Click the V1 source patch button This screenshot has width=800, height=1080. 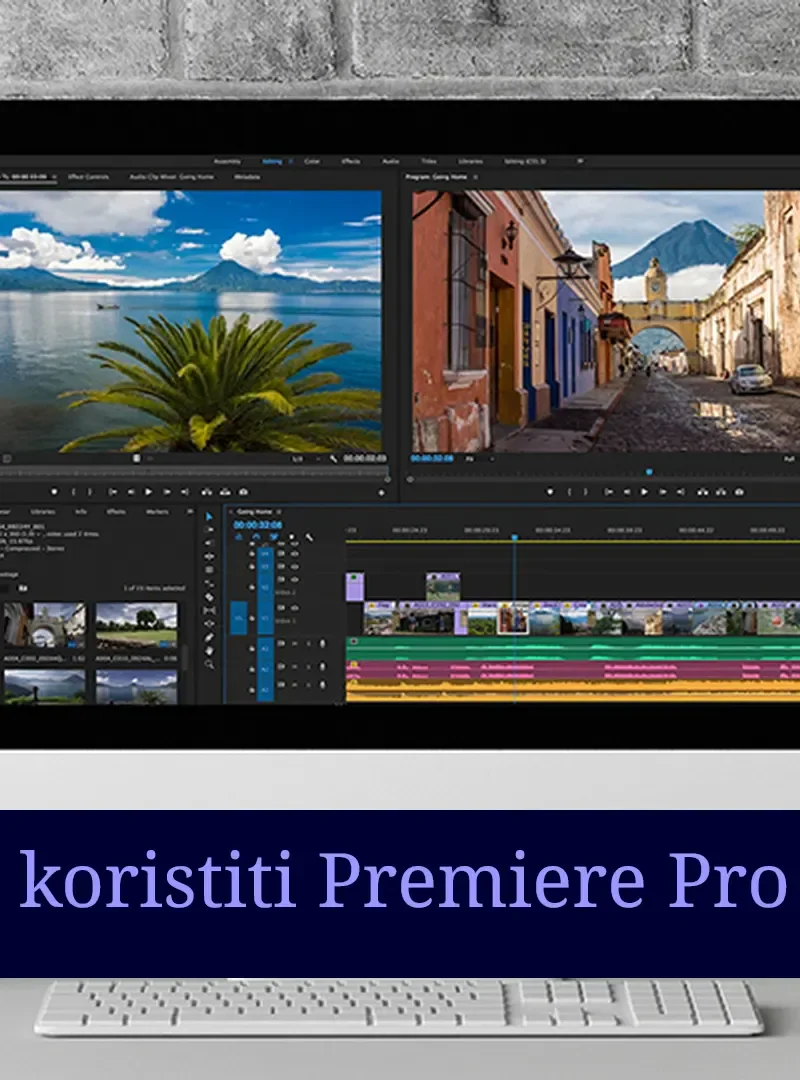[238, 619]
